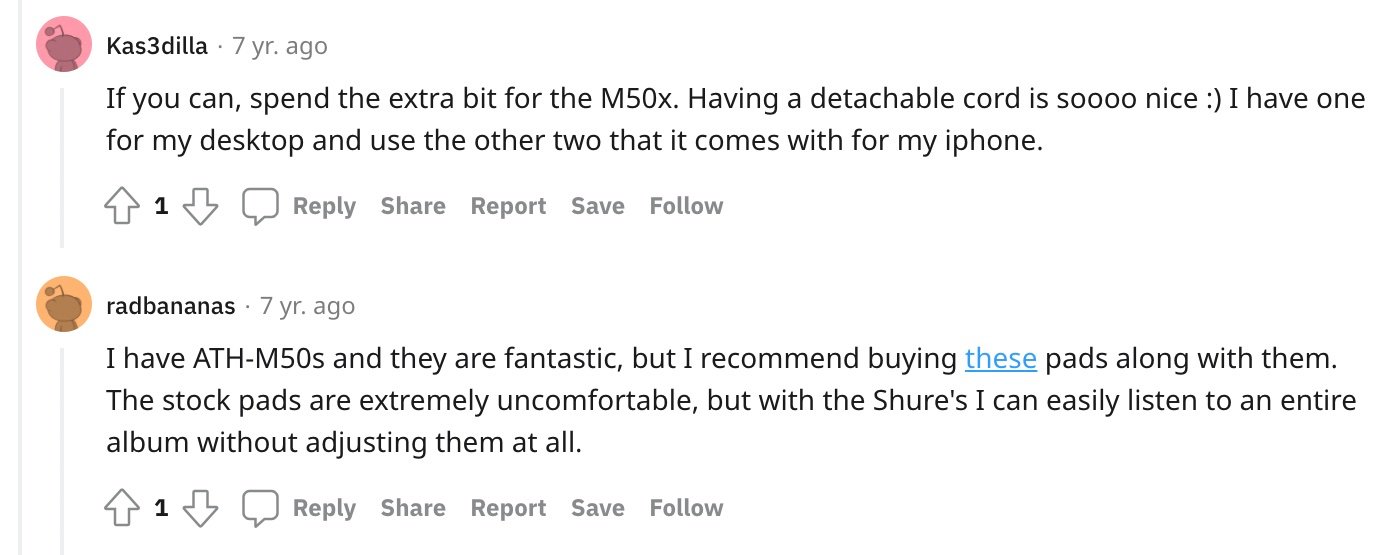Save radbananas' comment
Viewport: 1397px width, 555px height.
[598, 508]
